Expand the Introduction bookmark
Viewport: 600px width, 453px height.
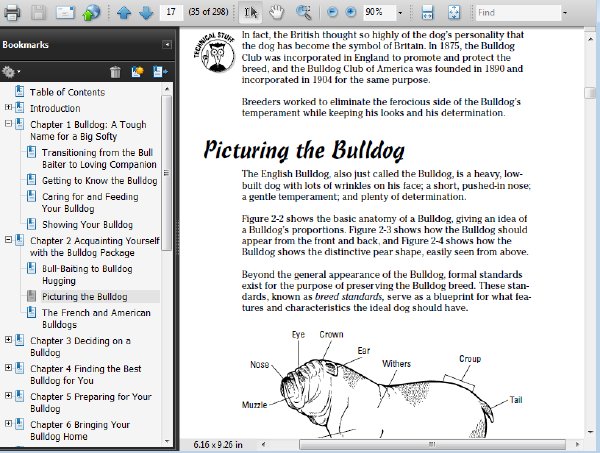(8, 108)
